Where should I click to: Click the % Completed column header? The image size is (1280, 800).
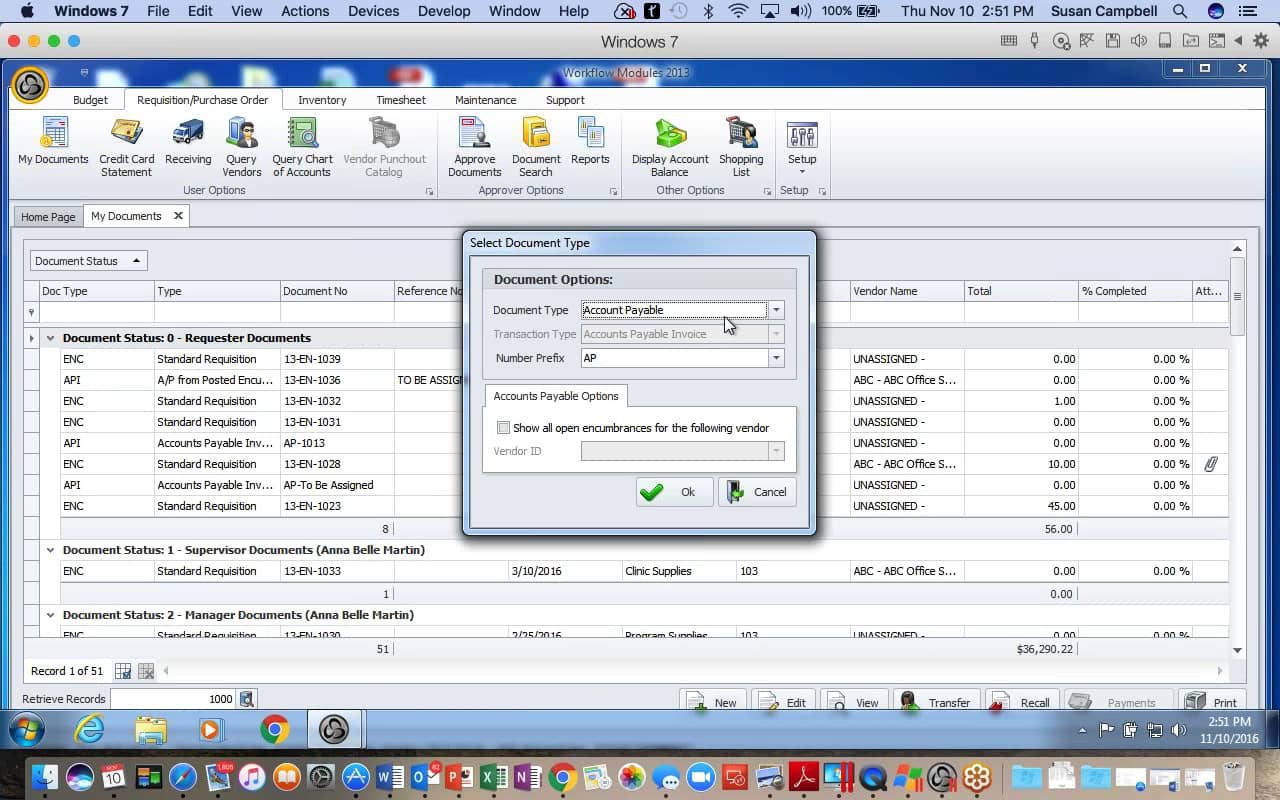pos(1135,291)
